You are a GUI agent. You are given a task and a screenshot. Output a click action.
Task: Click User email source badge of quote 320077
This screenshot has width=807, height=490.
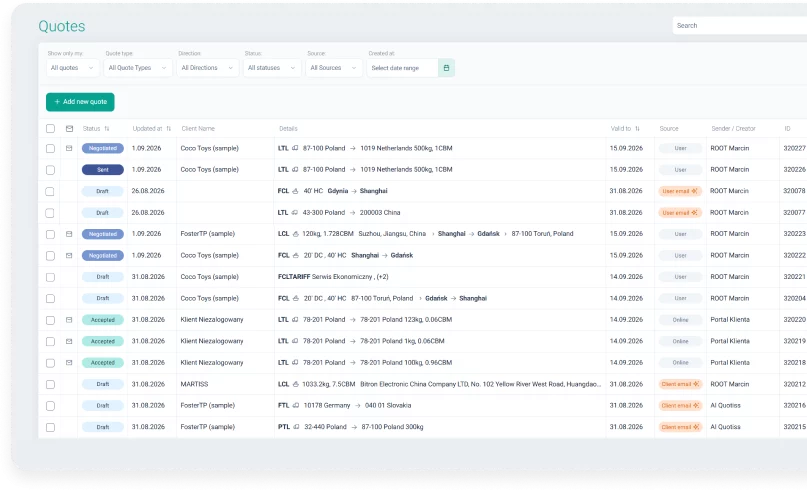coord(680,213)
